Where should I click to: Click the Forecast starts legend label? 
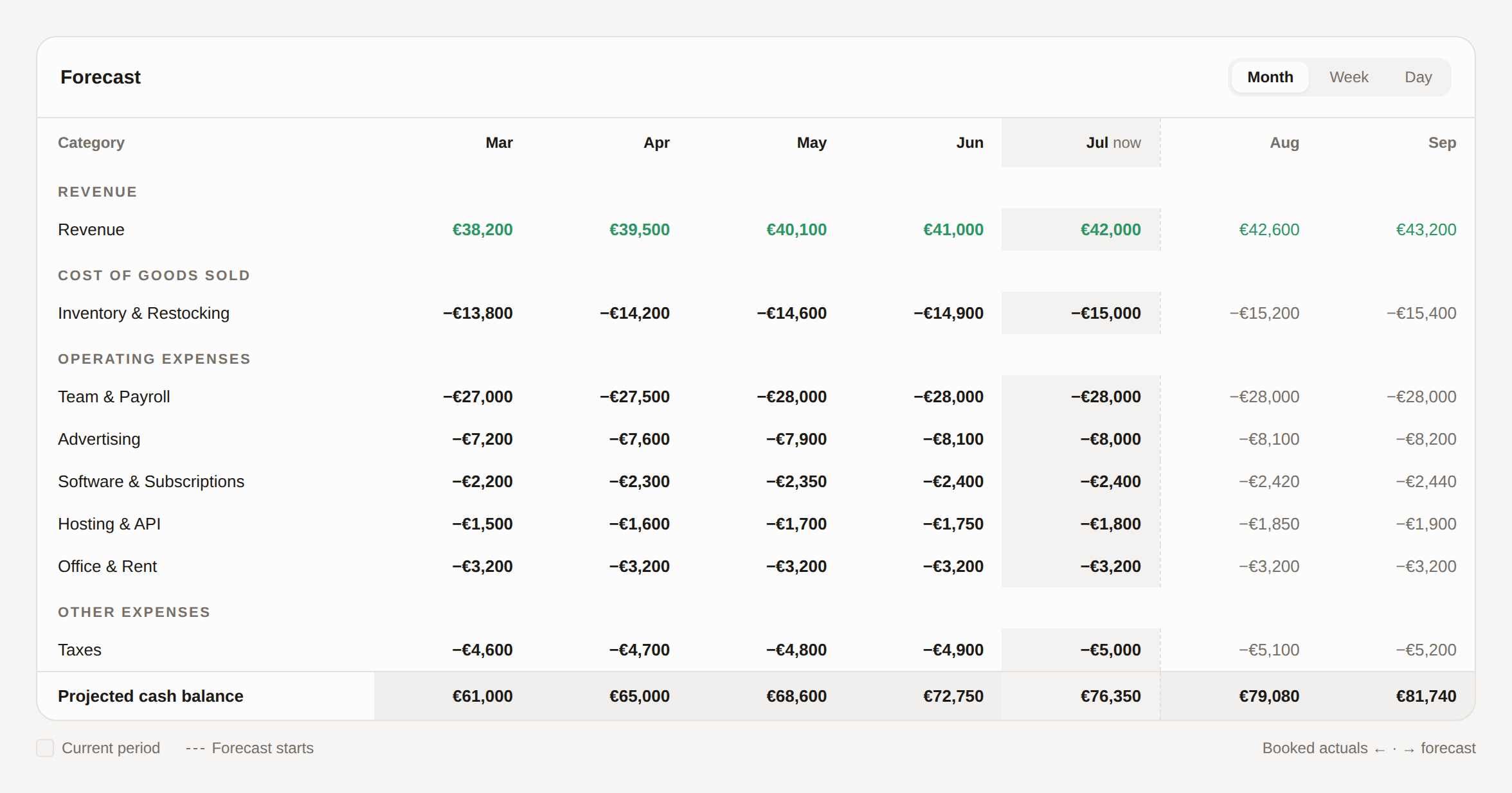(262, 748)
